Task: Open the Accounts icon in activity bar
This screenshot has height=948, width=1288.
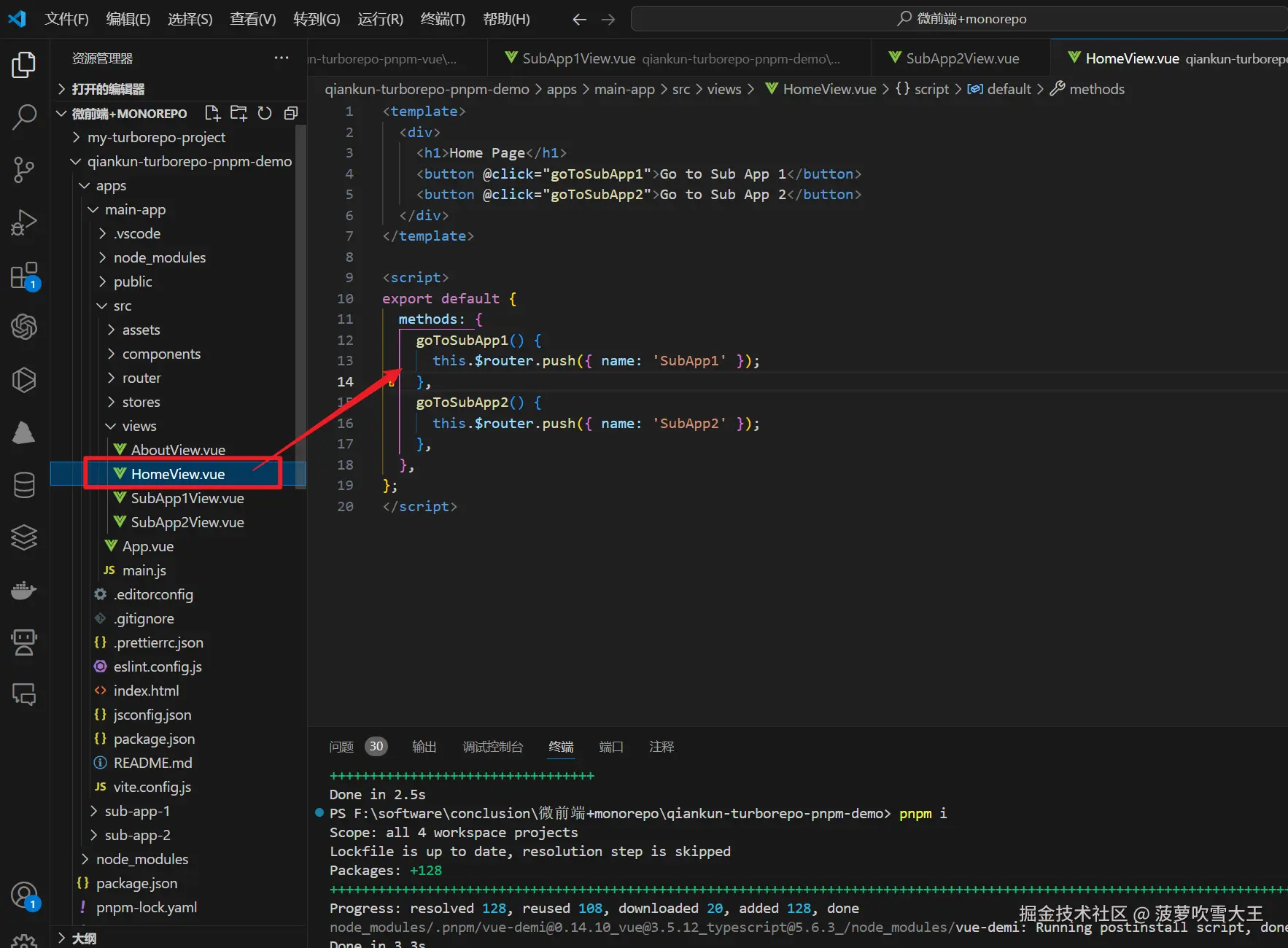Action: pos(24,895)
